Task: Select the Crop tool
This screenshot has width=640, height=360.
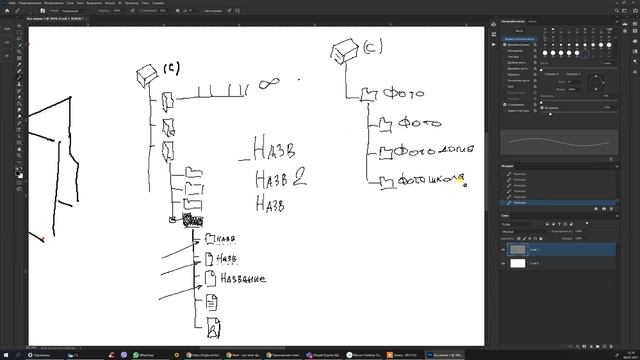Action: click(x=19, y=52)
